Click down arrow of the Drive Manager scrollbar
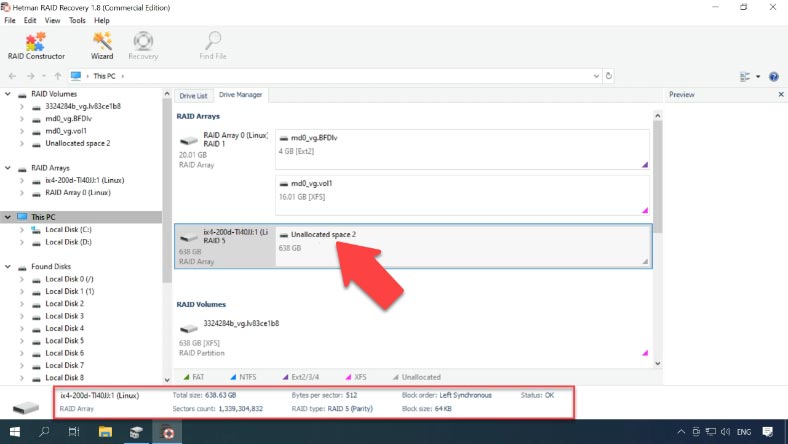The image size is (788, 444). (x=657, y=364)
